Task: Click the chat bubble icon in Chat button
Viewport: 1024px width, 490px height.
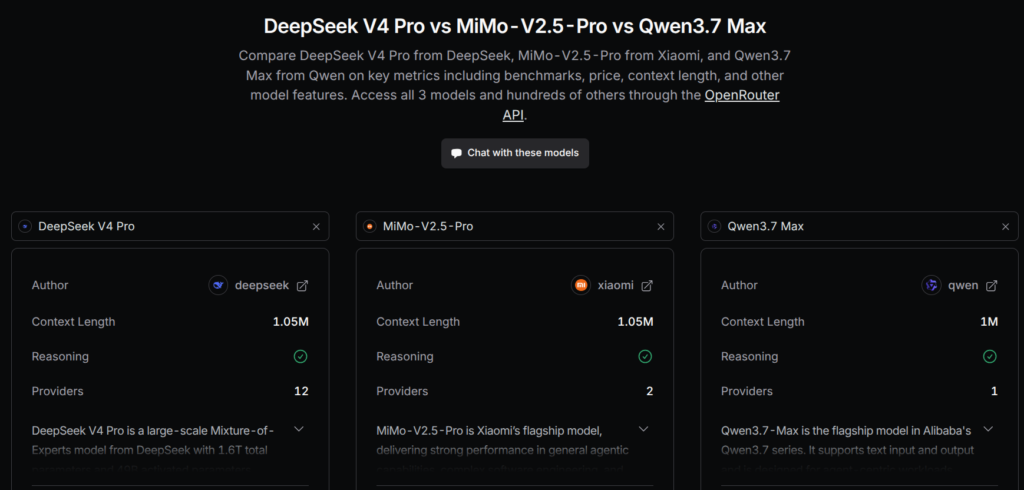Action: pyautogui.click(x=456, y=154)
